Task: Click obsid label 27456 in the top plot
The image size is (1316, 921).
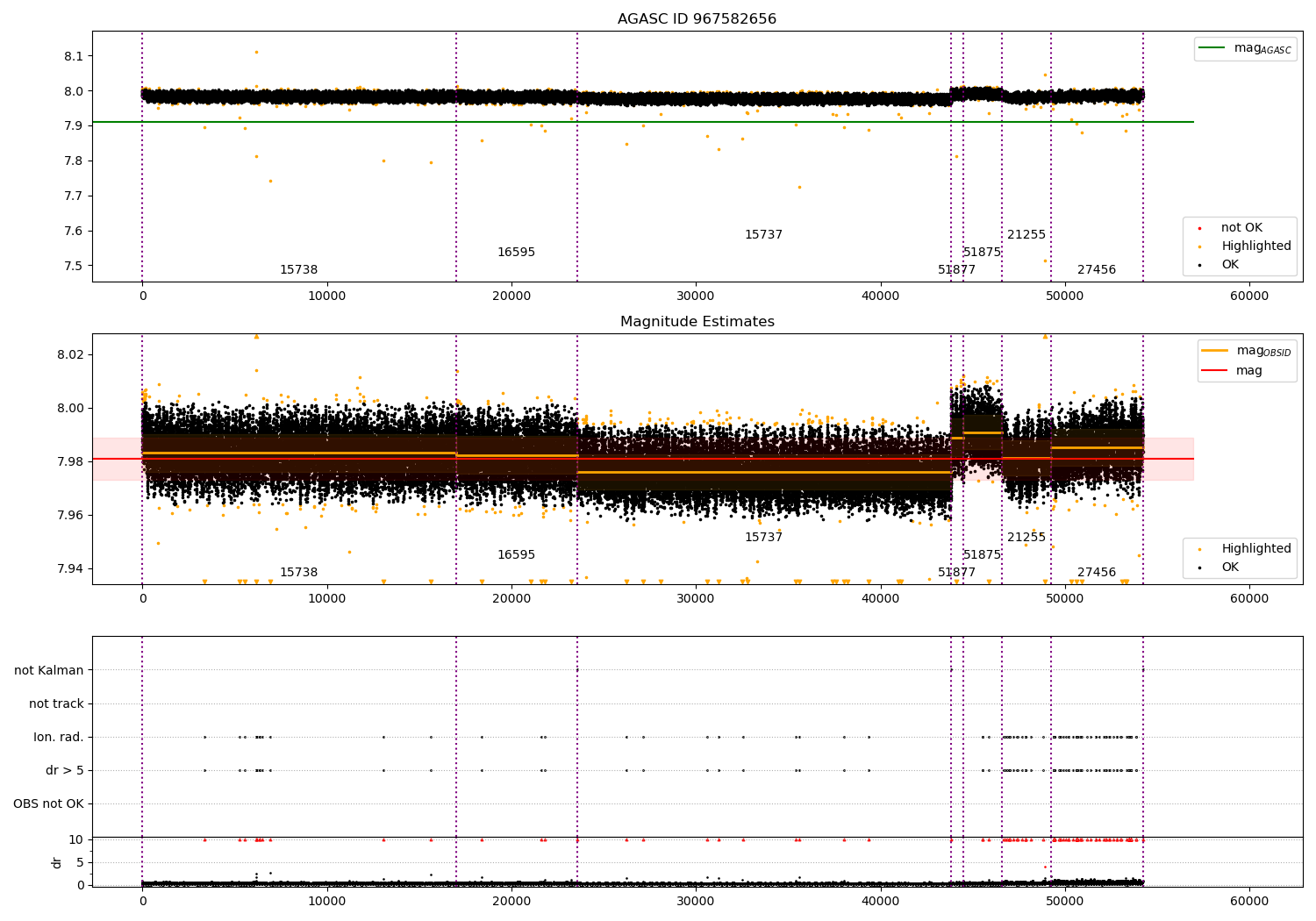Action: click(x=1097, y=270)
